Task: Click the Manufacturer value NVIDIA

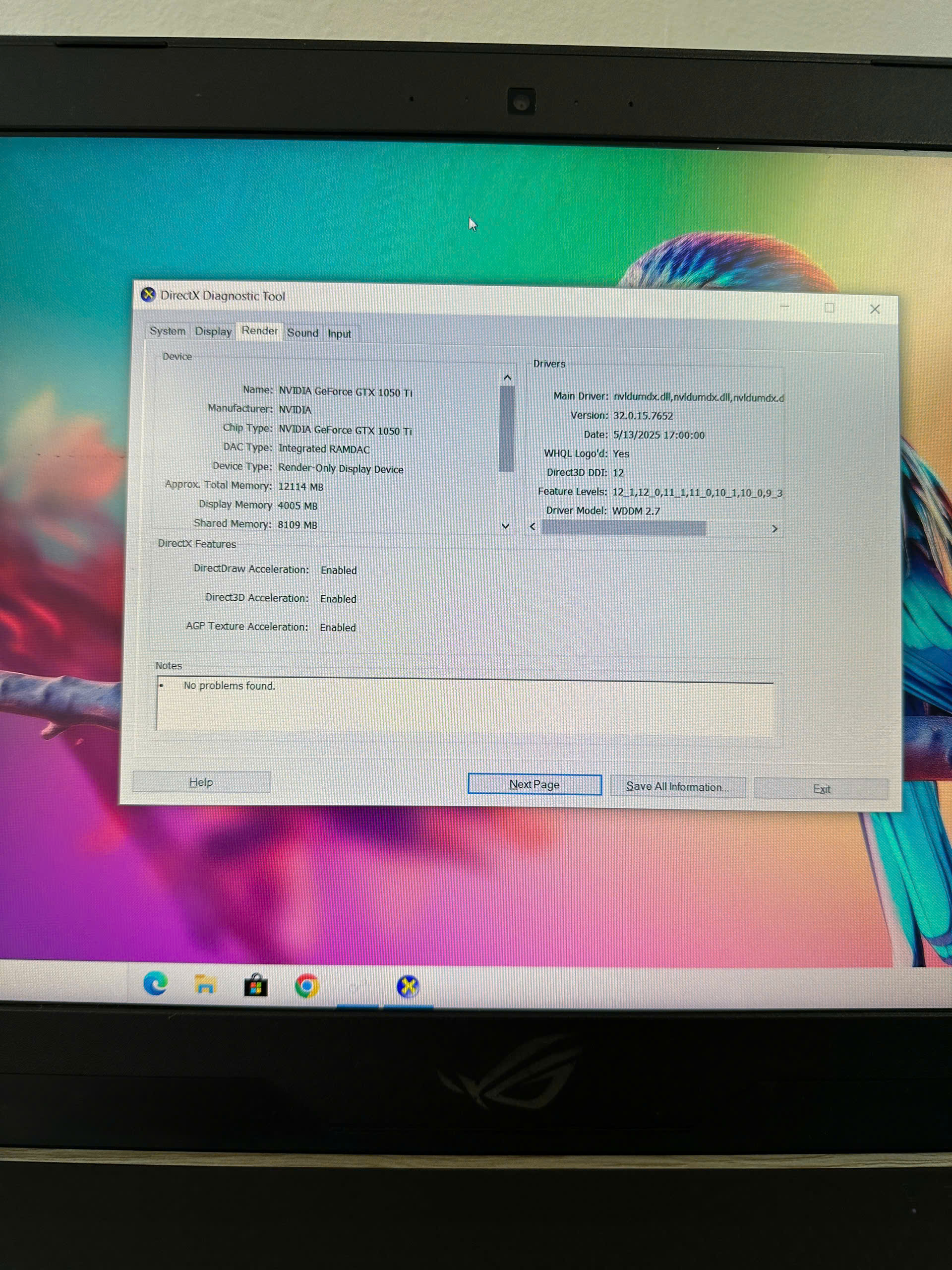Action: click(295, 410)
